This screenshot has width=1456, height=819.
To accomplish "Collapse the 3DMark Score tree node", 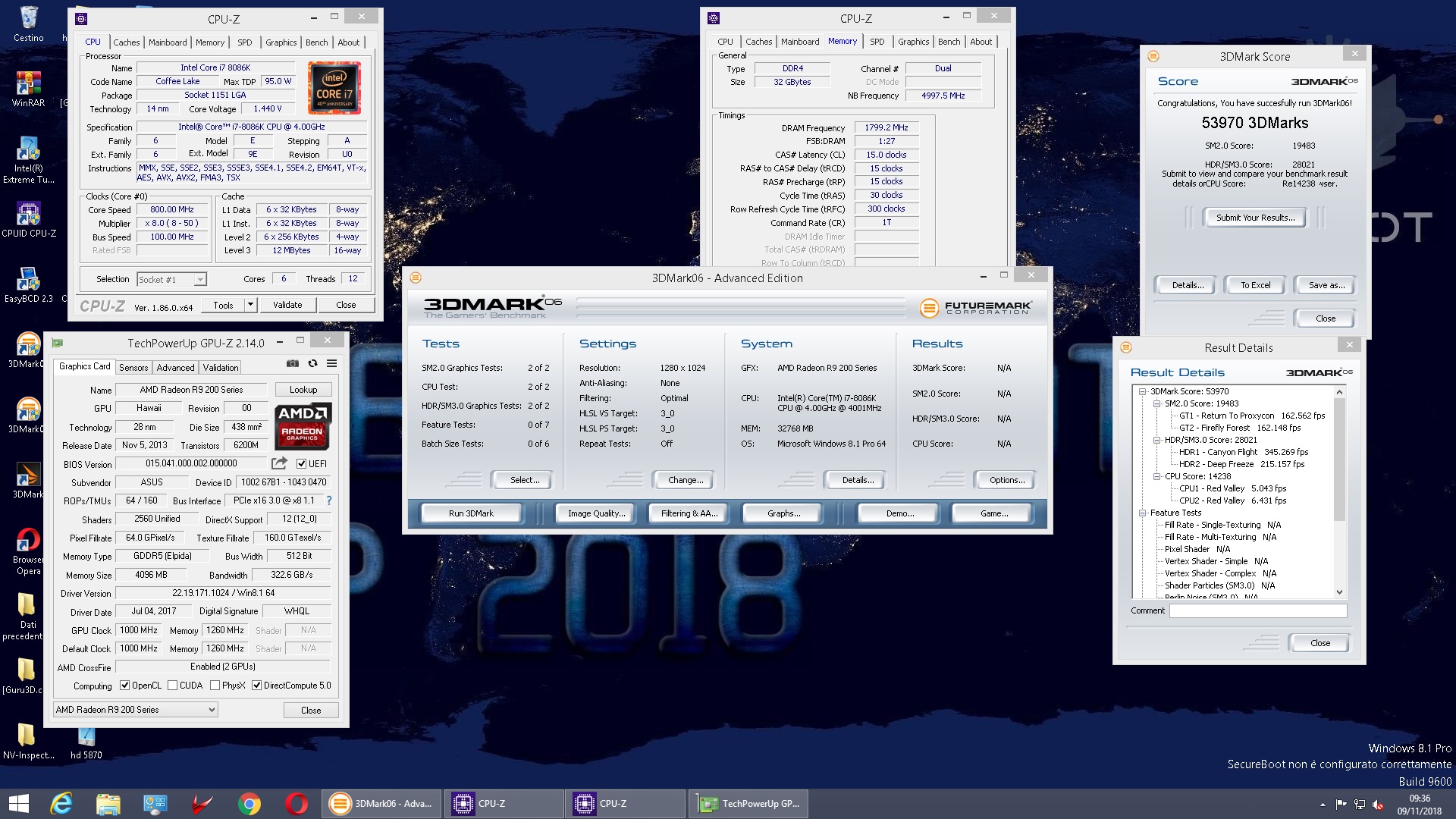I will click(x=1143, y=392).
